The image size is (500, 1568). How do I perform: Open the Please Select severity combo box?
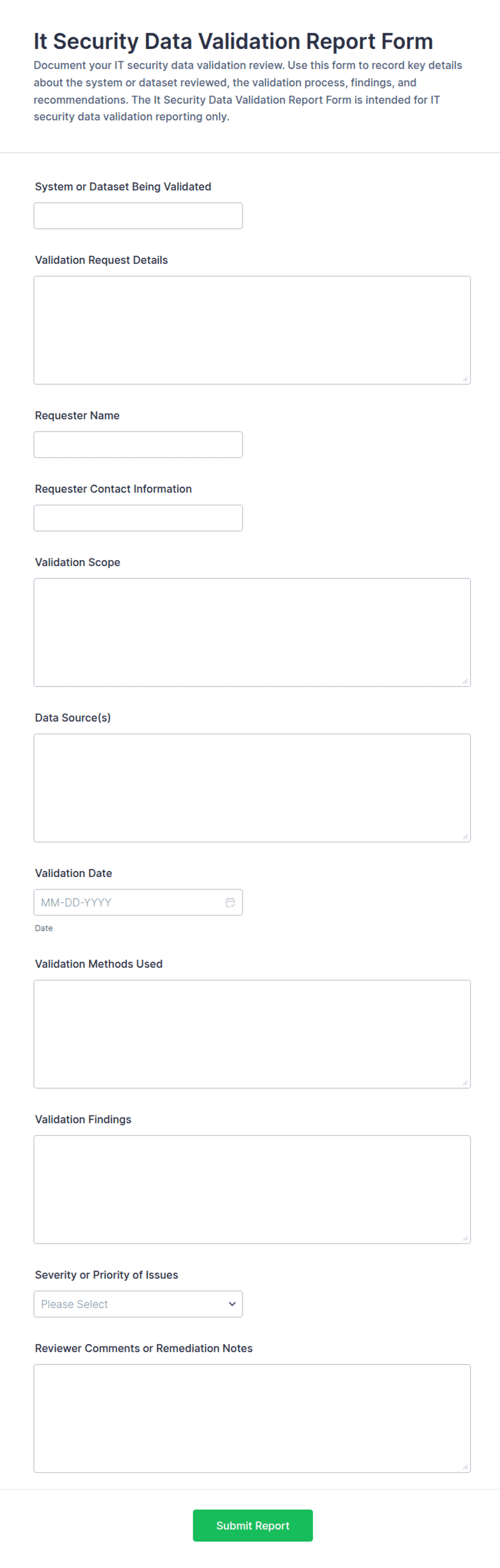138,1304
